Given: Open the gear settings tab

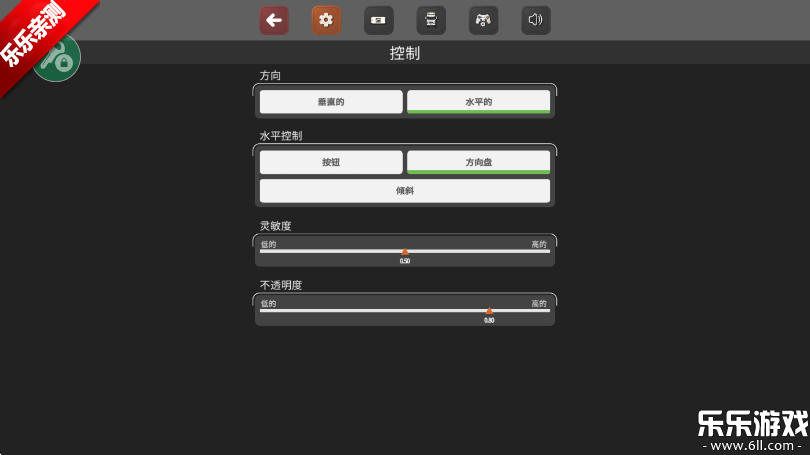Looking at the screenshot, I should 326,20.
